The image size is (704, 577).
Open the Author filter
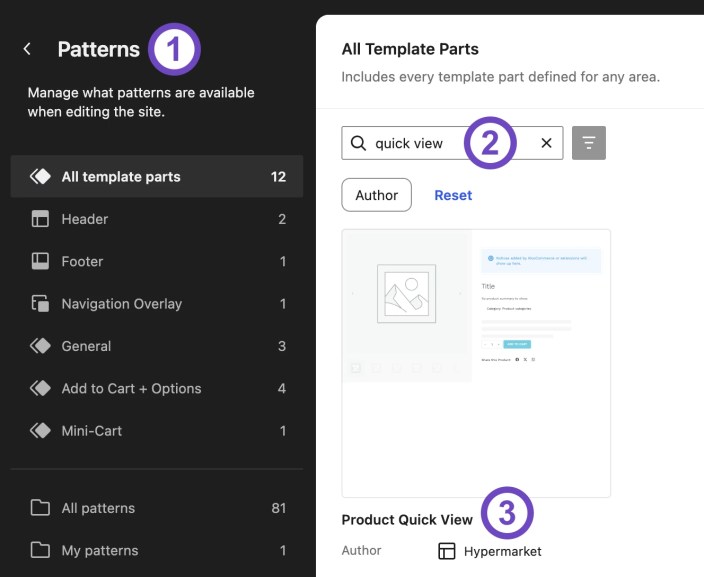pos(376,195)
